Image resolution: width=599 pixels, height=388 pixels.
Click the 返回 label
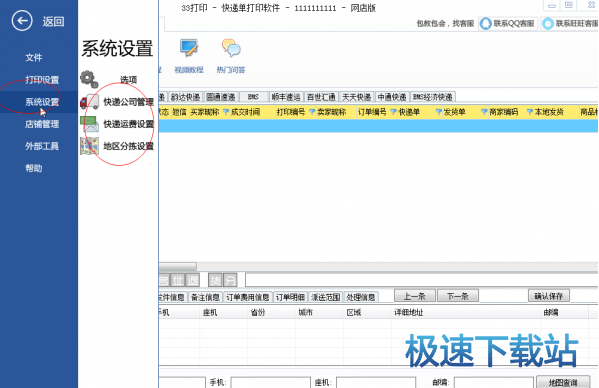point(53,21)
